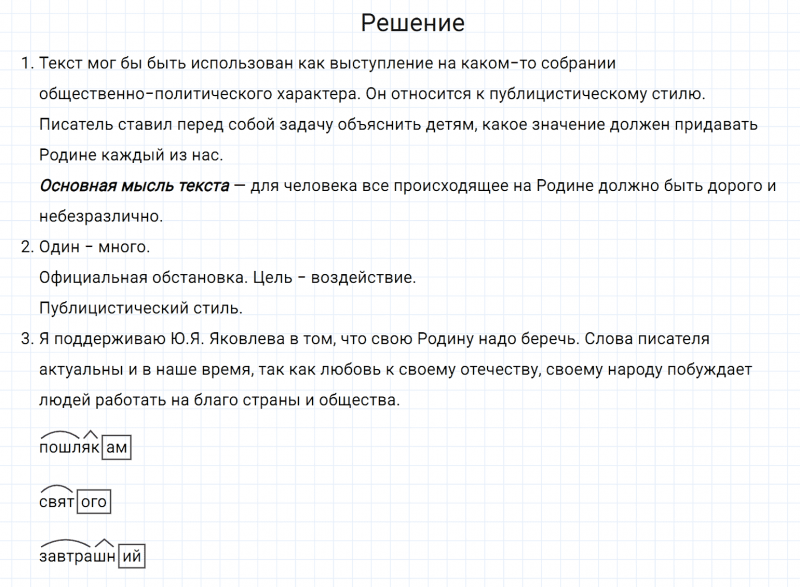Select the boxed ending "ий"

point(131,557)
